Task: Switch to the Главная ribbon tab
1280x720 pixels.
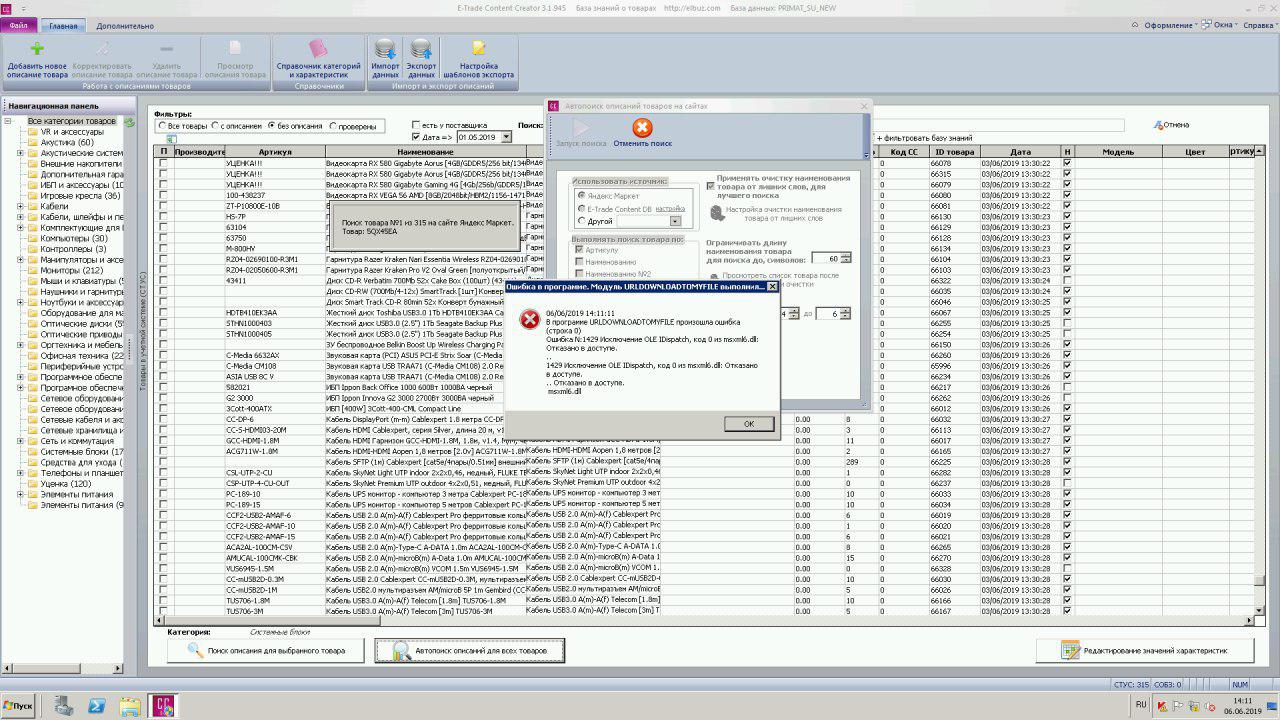Action: (x=63, y=25)
